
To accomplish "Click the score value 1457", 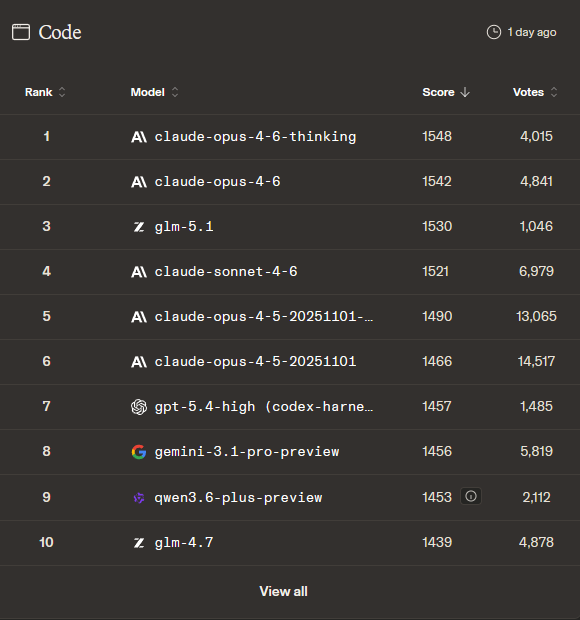I will (437, 407).
